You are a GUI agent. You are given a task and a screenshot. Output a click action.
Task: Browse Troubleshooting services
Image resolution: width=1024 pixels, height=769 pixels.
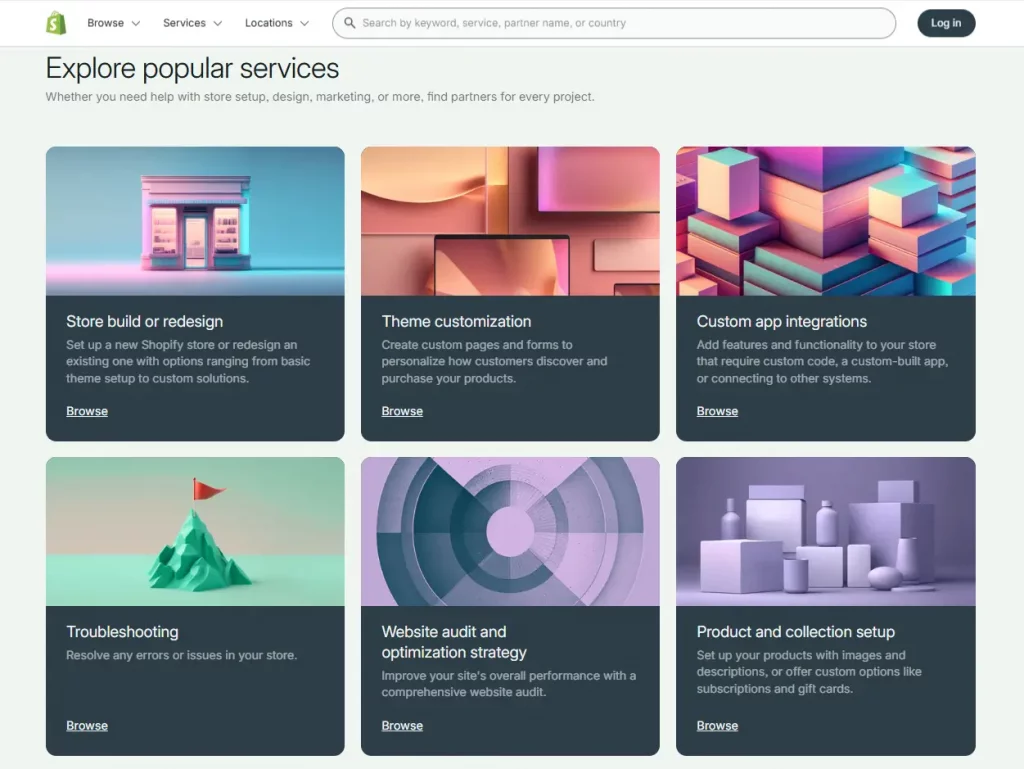(87, 726)
